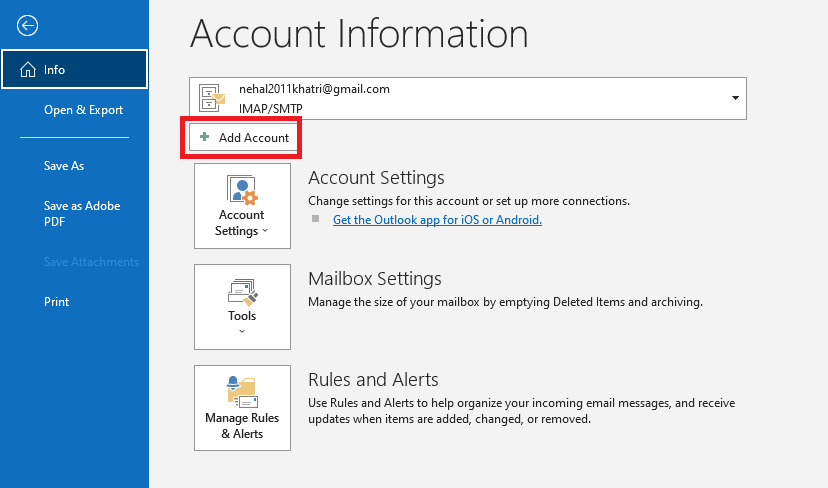The height and width of the screenshot is (488, 828).
Task: Select Save as Adobe PDF option
Action: click(x=82, y=213)
